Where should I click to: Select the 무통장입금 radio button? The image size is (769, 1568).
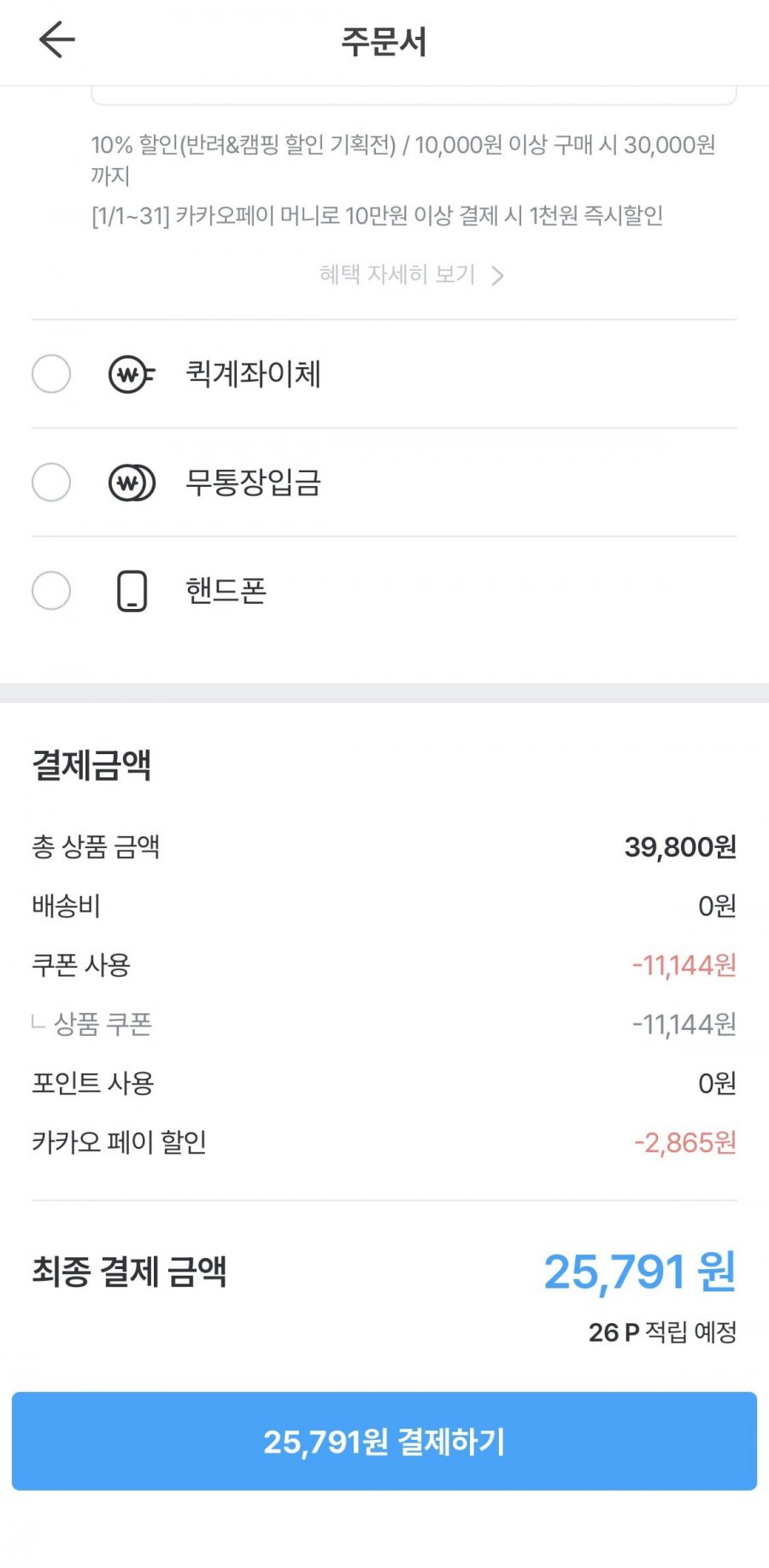[x=51, y=483]
